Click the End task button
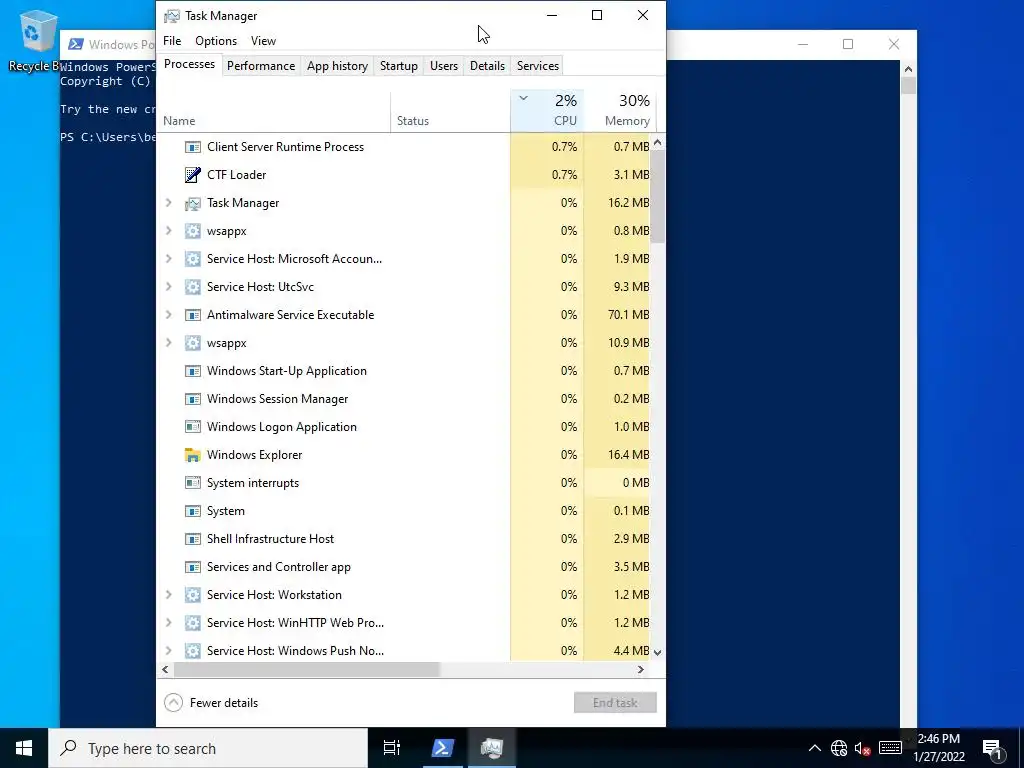The width and height of the screenshot is (1024, 768). pos(615,703)
